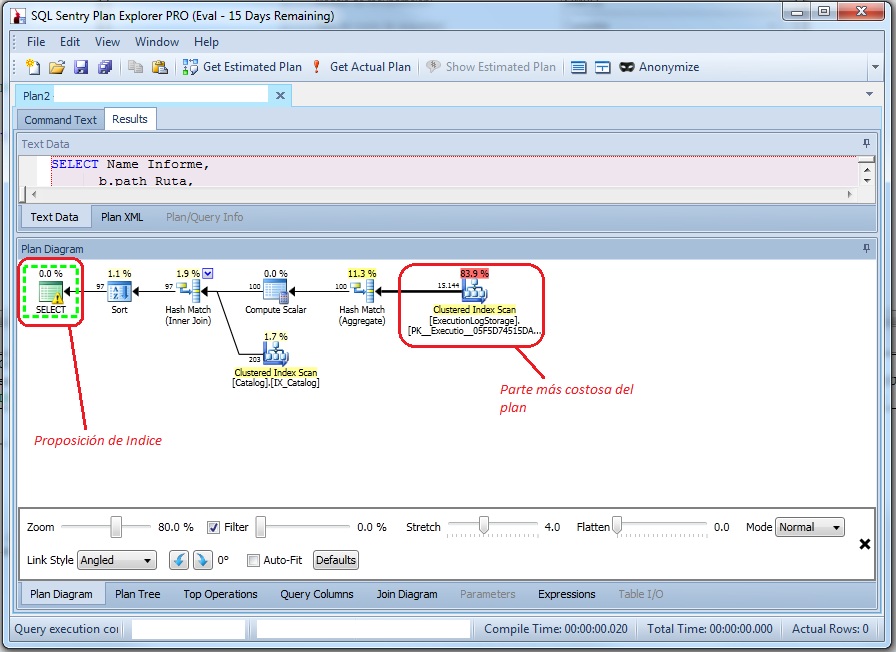This screenshot has height=652, width=896.
Task: Click the Zoom slider handle
Action: coord(117,527)
